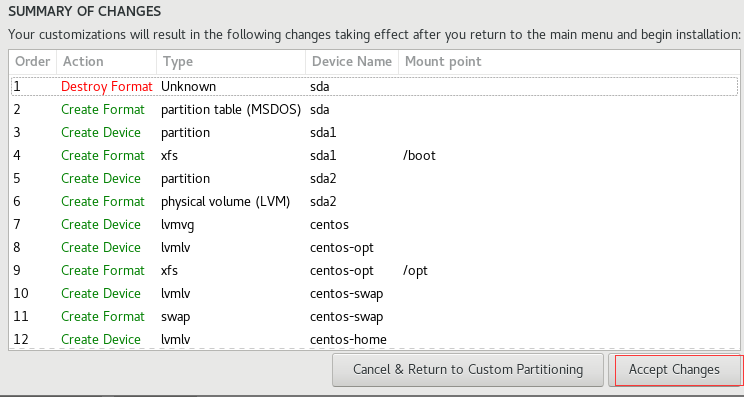Select 'Create Format' action in row 9
Screen dimensions: 744x397
(103, 271)
